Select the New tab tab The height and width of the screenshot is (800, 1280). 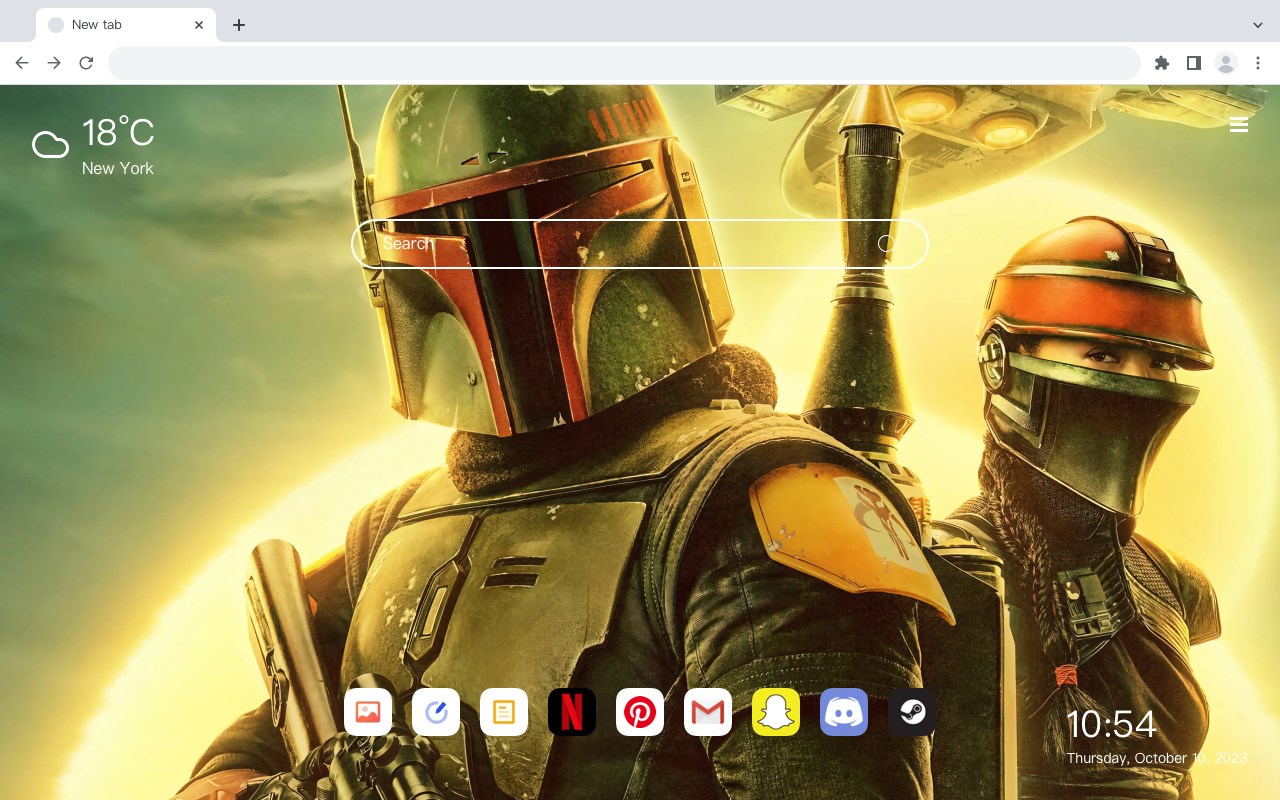[x=127, y=25]
